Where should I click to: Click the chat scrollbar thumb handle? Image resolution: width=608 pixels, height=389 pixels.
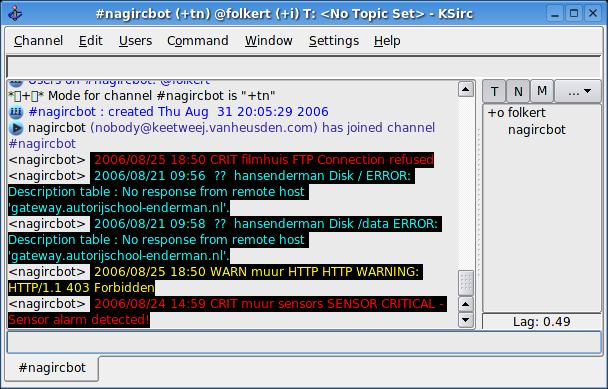(466, 283)
